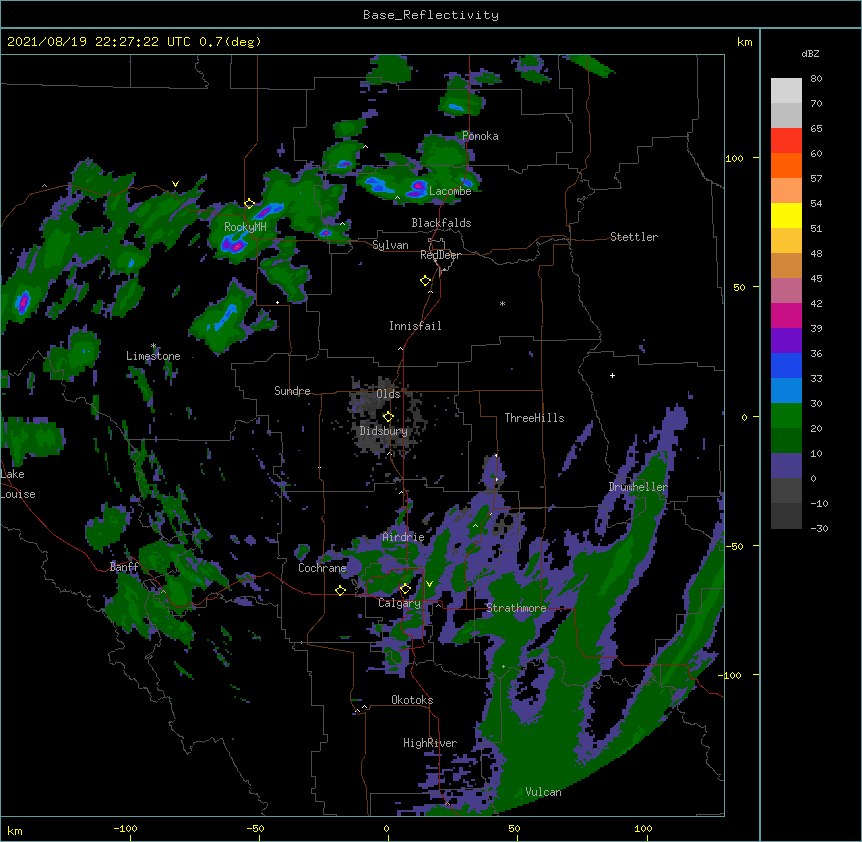Screen dimensions: 862x842
Task: Click the Ponoka city label
Action: [x=480, y=136]
